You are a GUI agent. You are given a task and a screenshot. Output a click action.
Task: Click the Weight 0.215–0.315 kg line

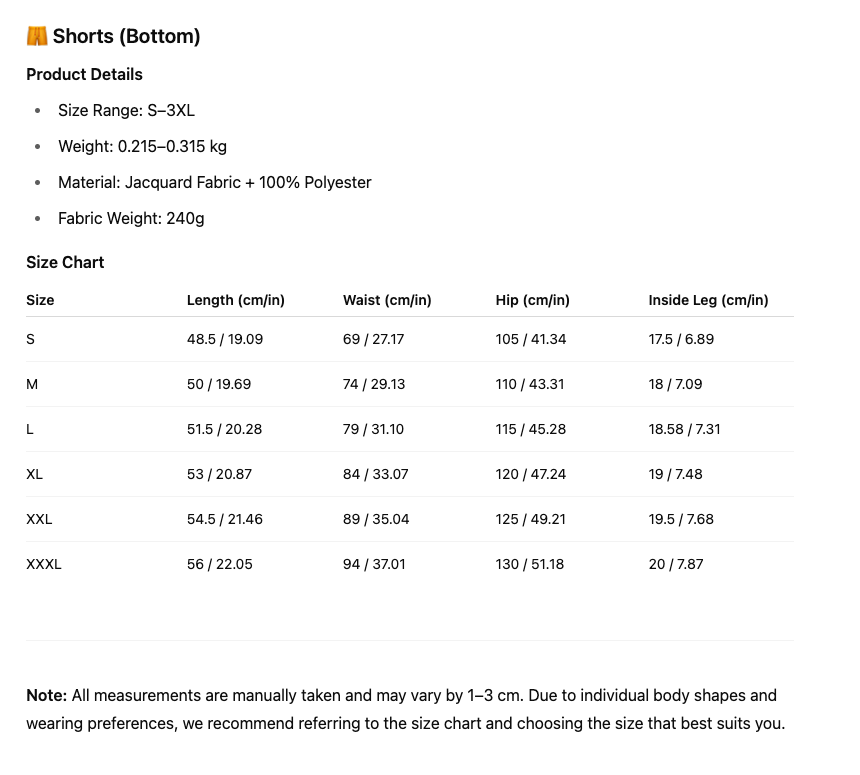click(142, 147)
